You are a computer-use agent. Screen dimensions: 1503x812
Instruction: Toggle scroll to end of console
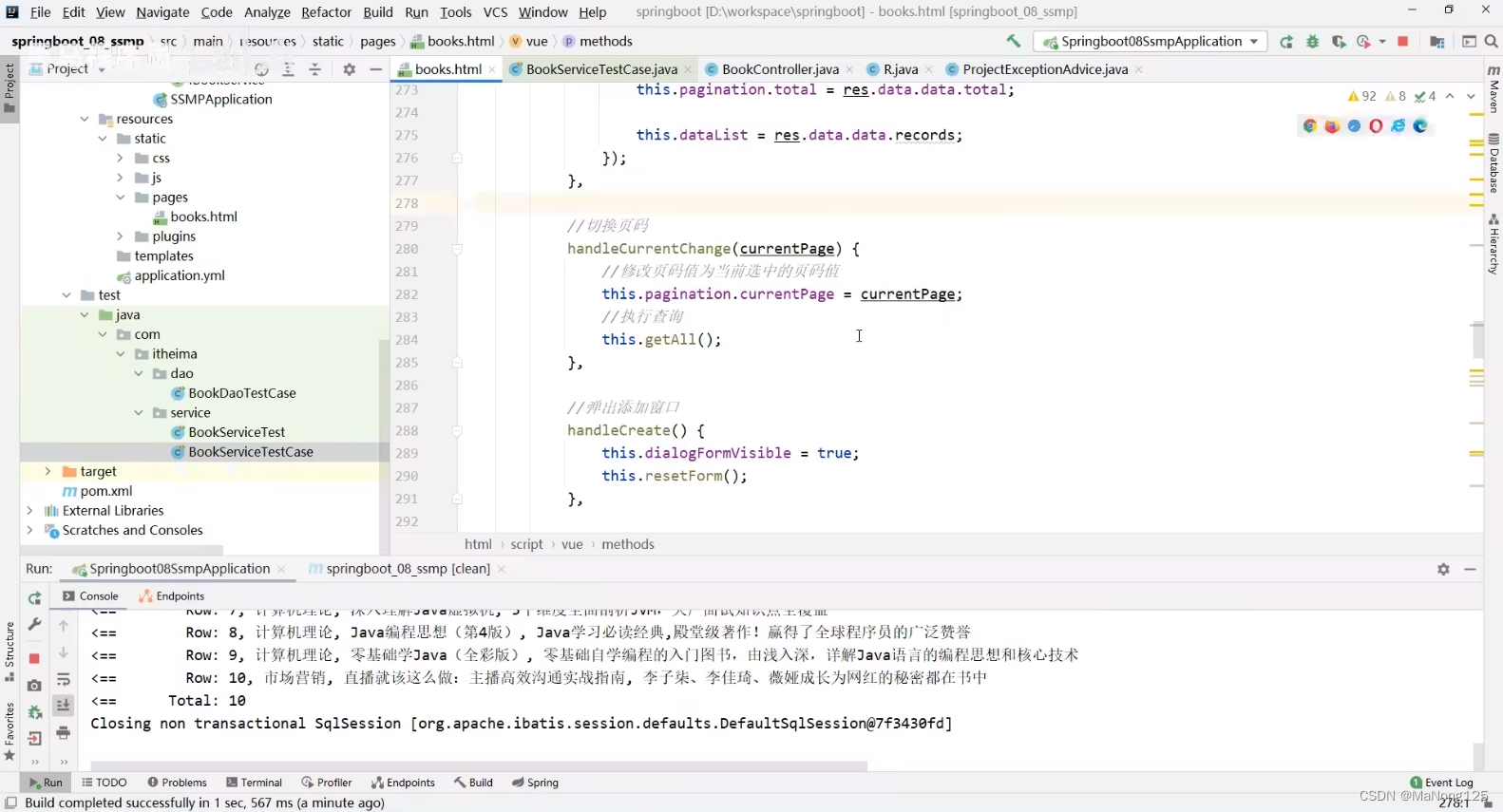point(64,706)
